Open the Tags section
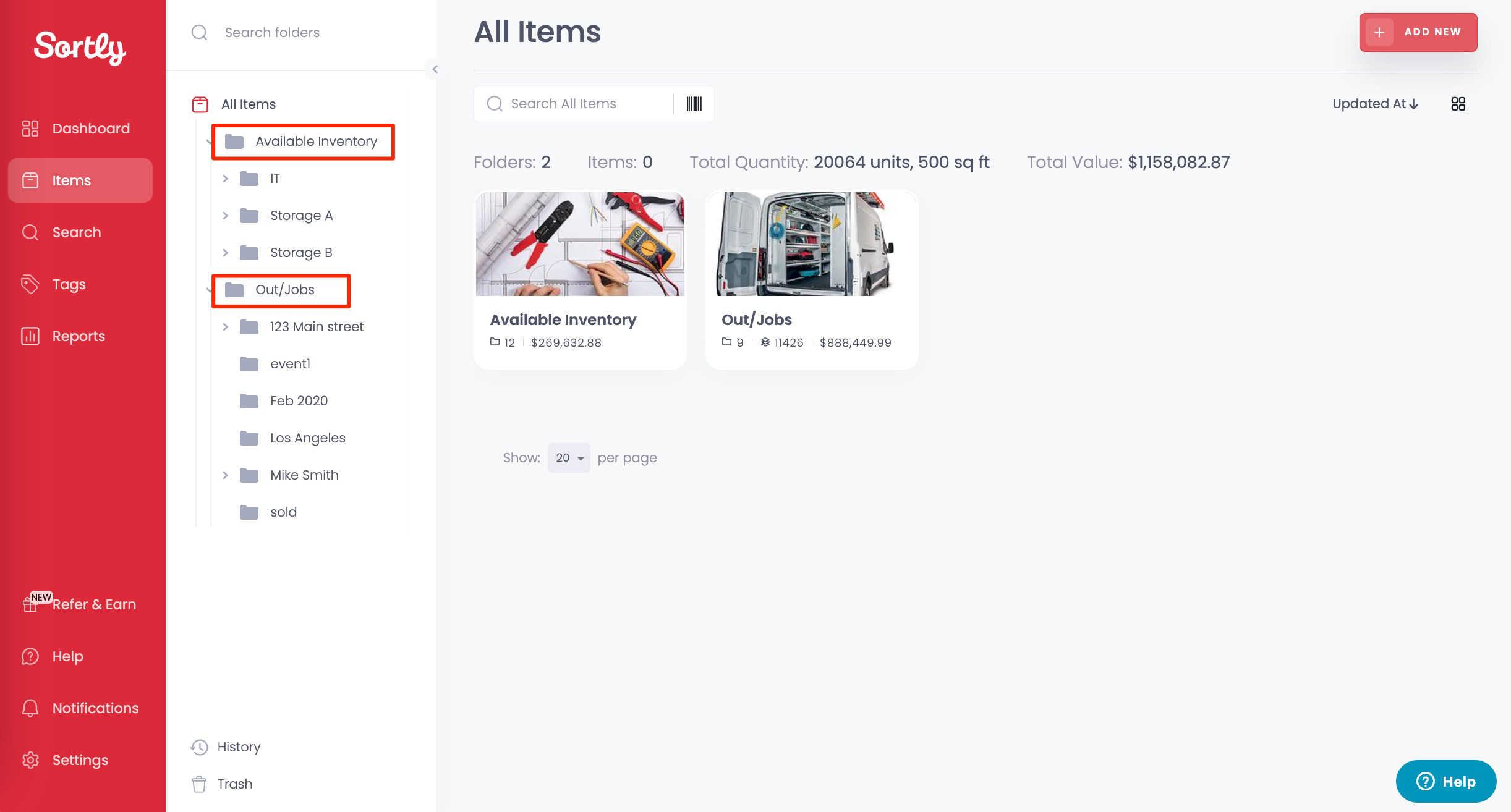Viewport: 1511px width, 812px height. [80, 284]
